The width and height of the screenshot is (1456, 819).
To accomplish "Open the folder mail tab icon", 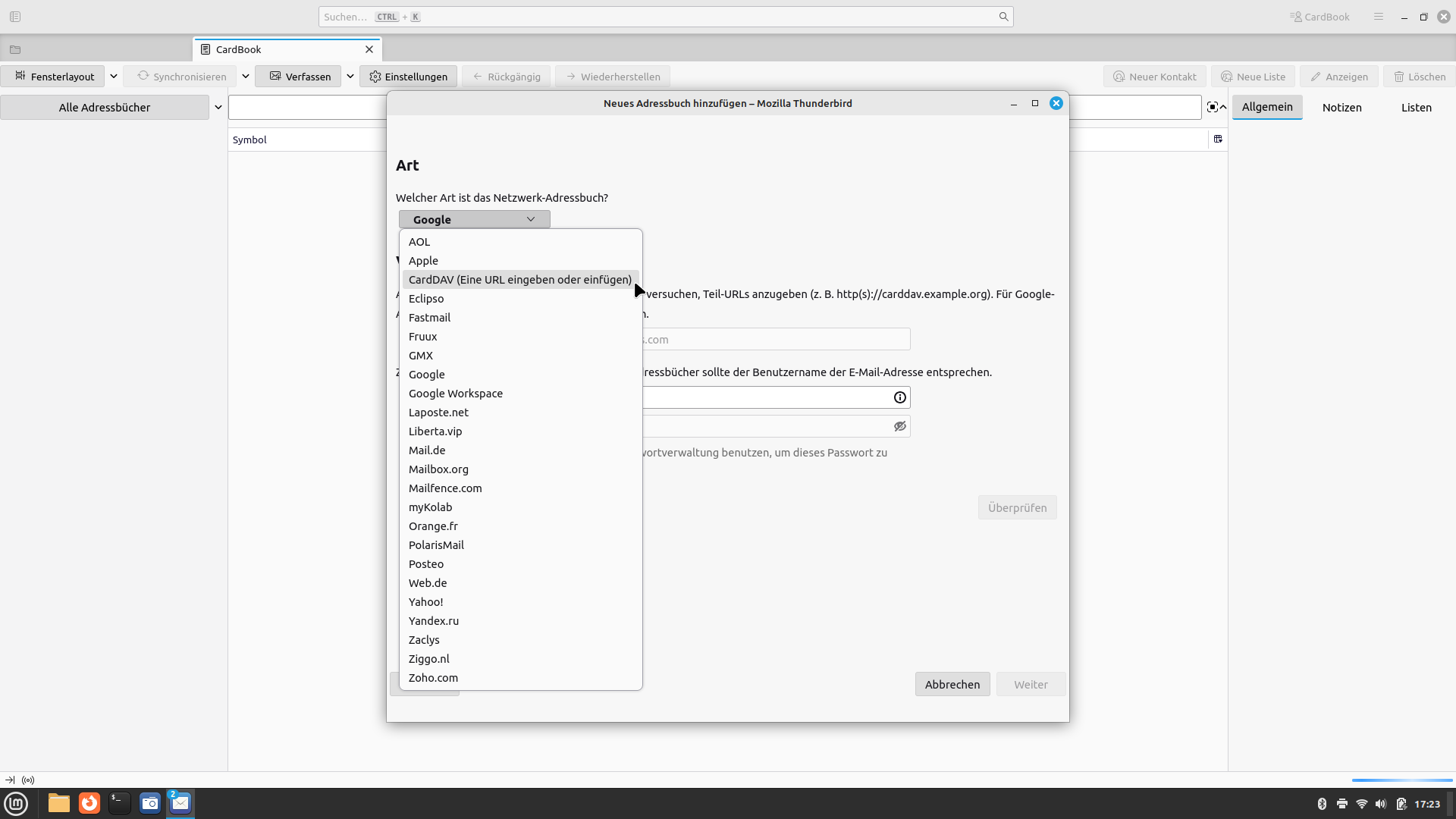I will pyautogui.click(x=15, y=49).
